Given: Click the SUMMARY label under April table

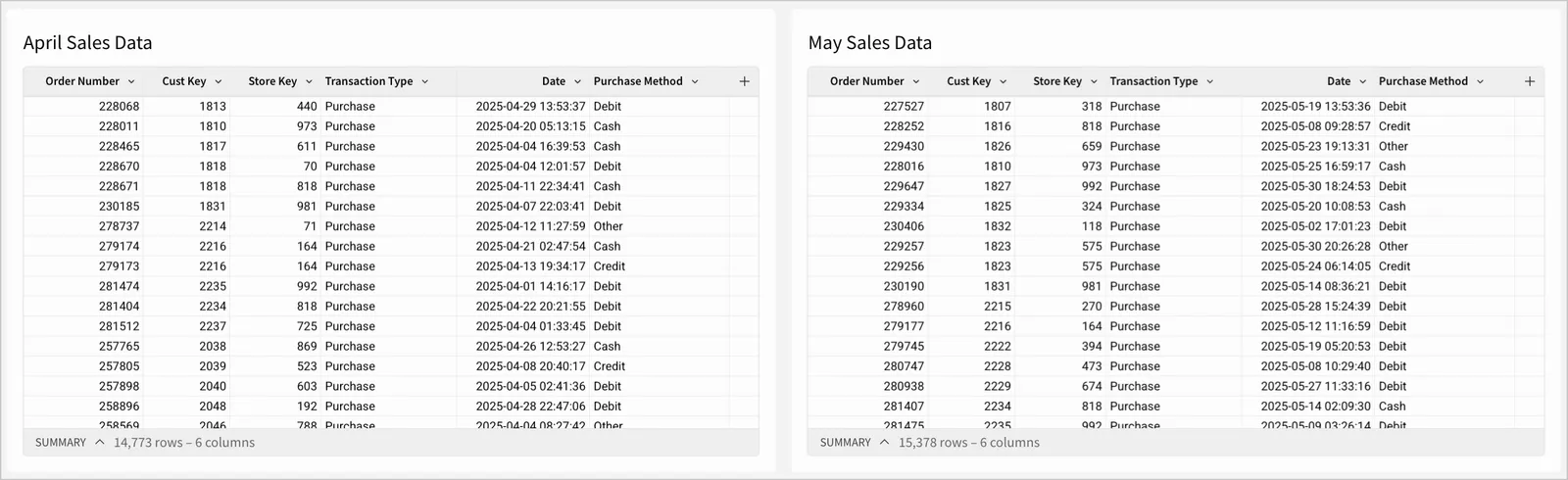Looking at the screenshot, I should [x=61, y=443].
